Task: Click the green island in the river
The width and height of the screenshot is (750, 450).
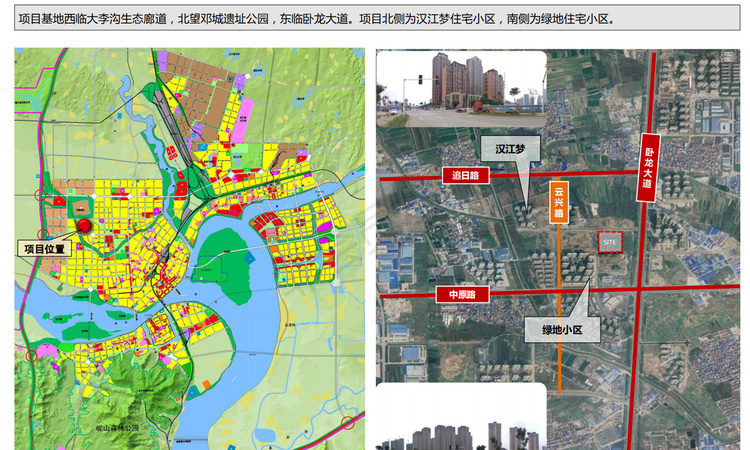Action: click(225, 264)
